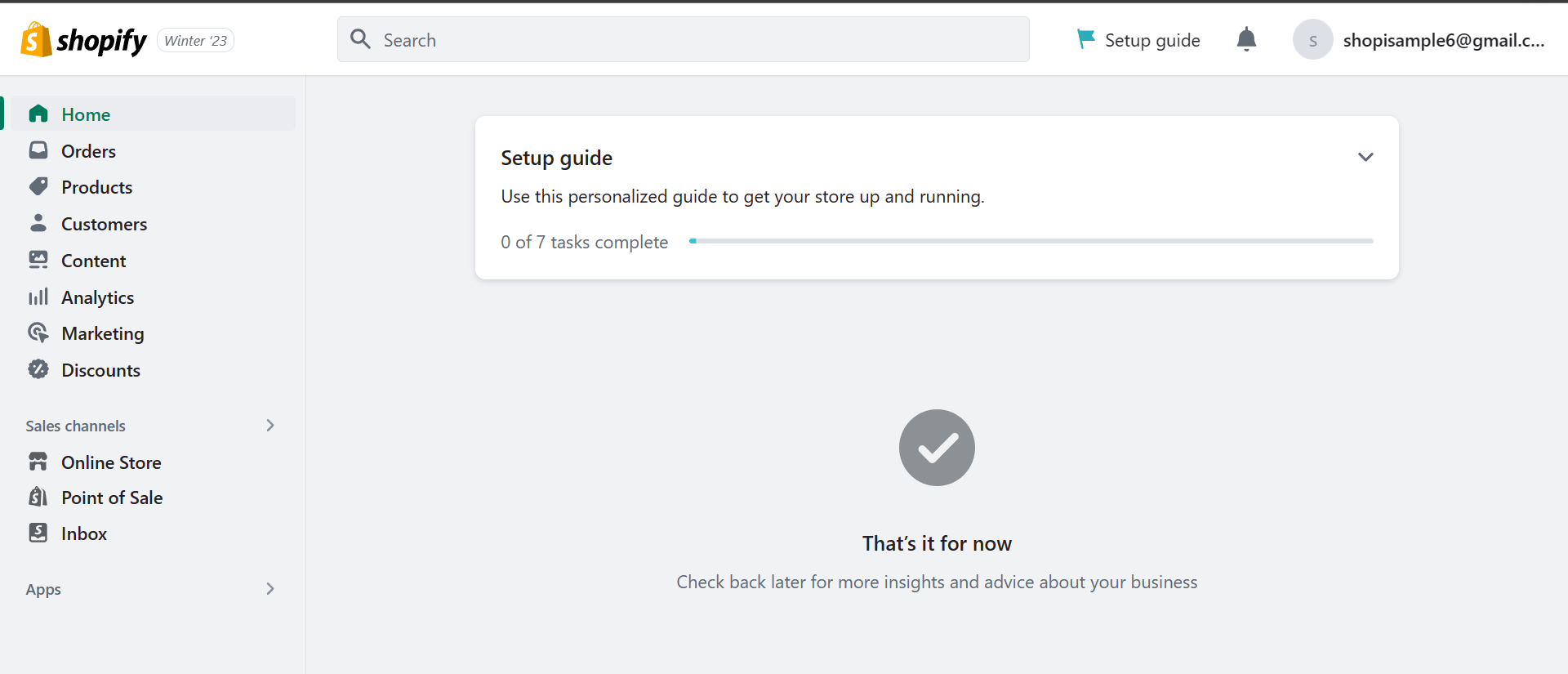Click the tasks complete progress bar

click(x=1031, y=241)
